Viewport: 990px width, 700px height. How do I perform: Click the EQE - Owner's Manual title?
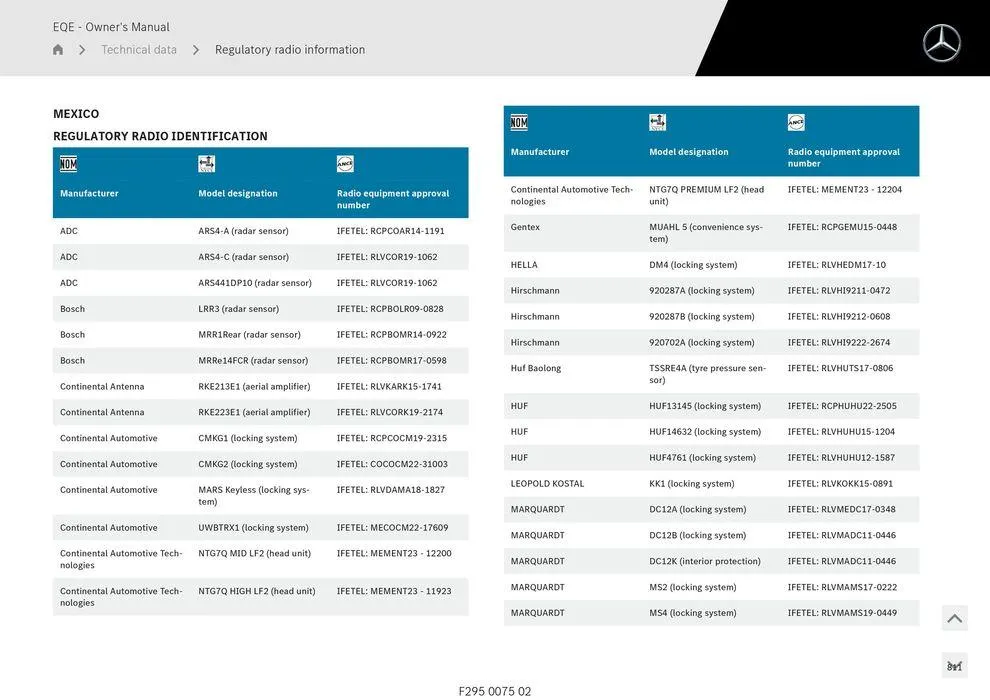point(111,27)
